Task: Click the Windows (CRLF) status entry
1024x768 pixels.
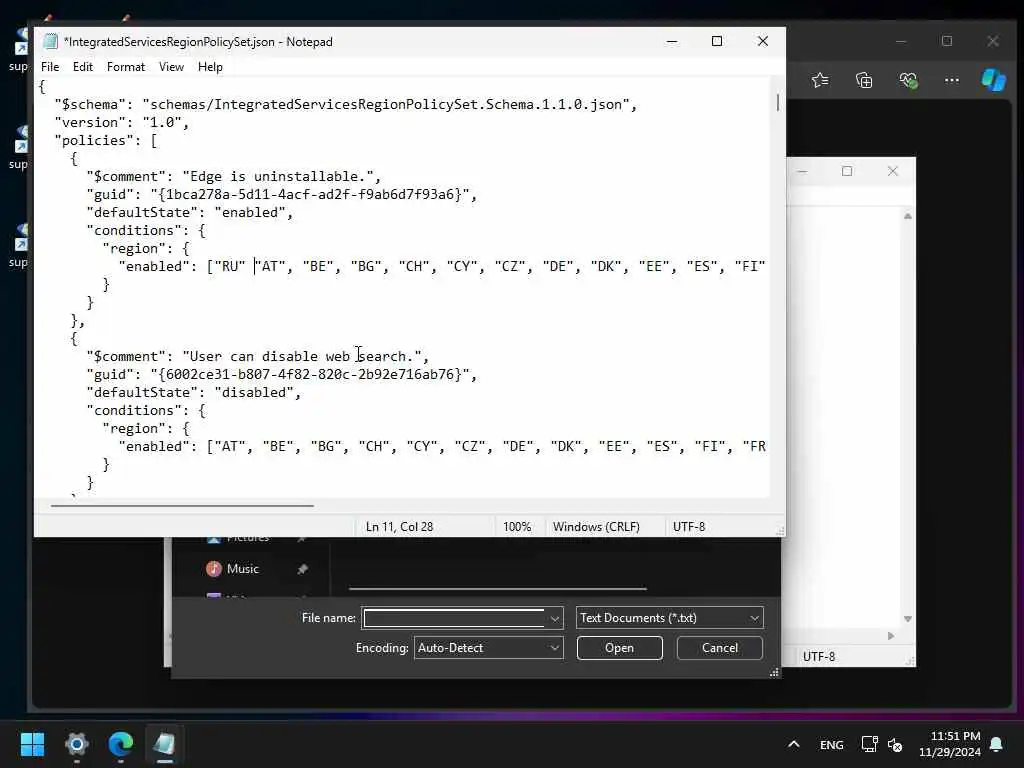Action: (x=596, y=526)
